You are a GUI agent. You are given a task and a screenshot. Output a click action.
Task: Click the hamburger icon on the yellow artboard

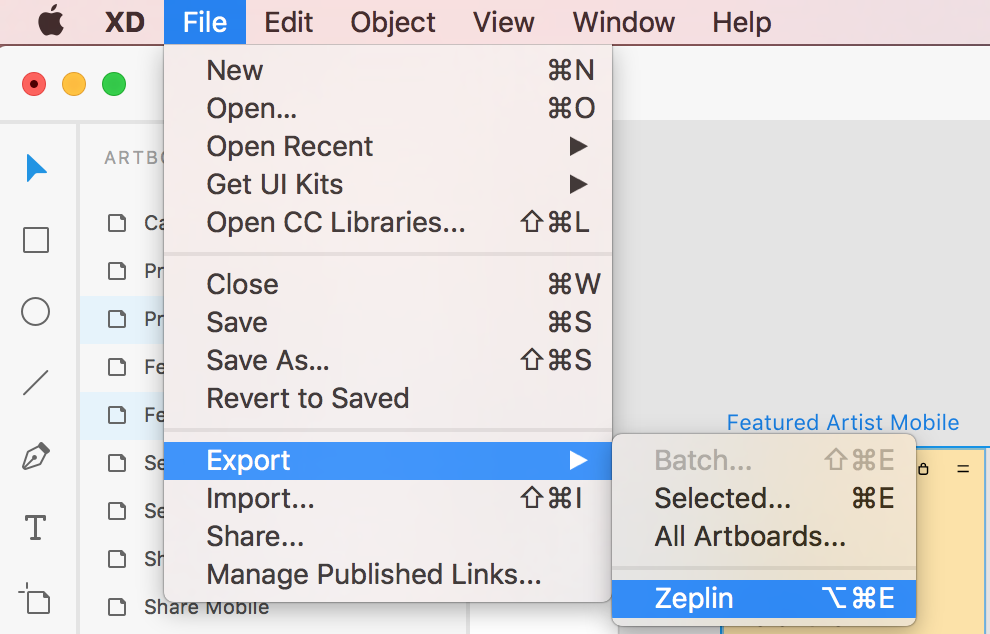click(x=964, y=468)
